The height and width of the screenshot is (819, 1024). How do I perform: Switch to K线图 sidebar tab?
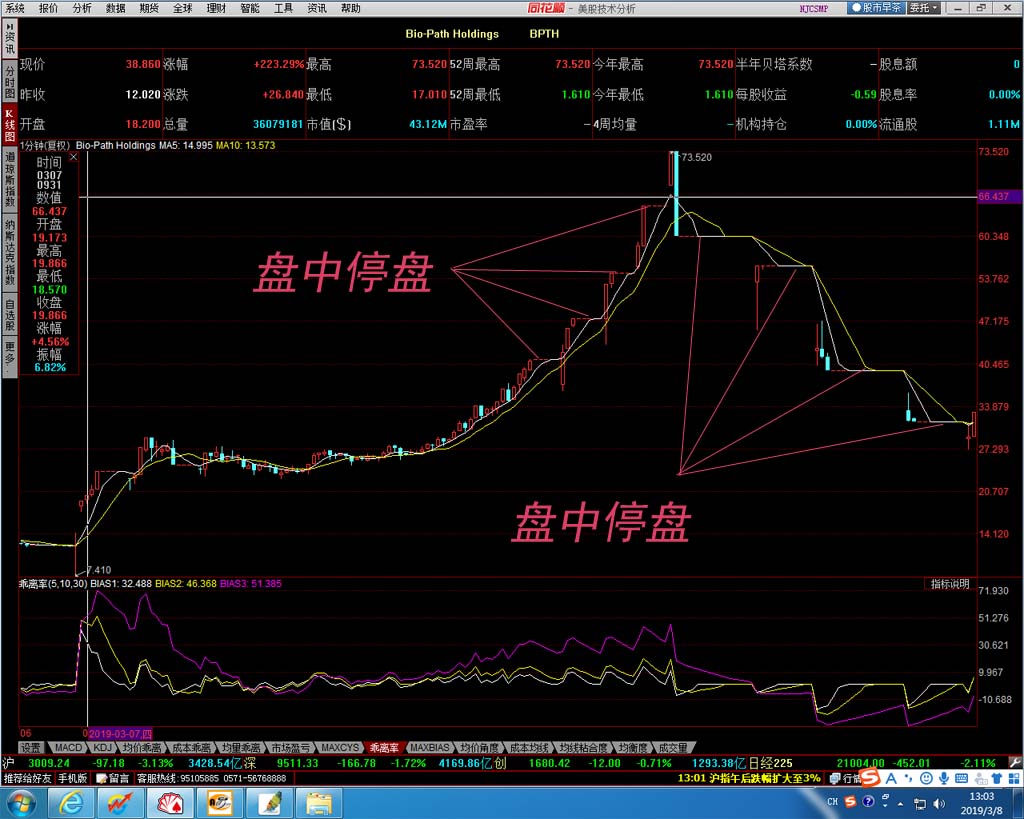[x=9, y=125]
